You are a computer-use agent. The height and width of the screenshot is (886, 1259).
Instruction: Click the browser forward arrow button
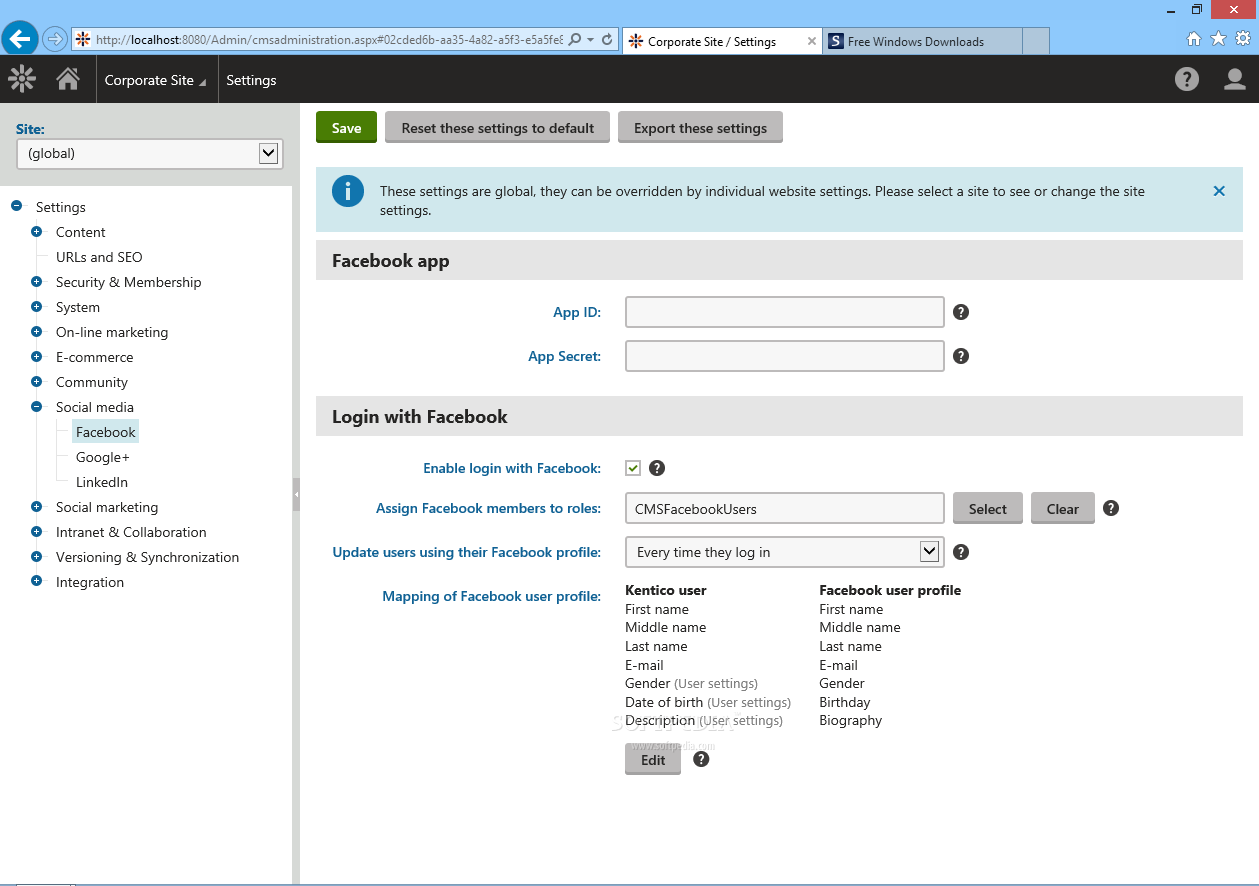(x=55, y=40)
